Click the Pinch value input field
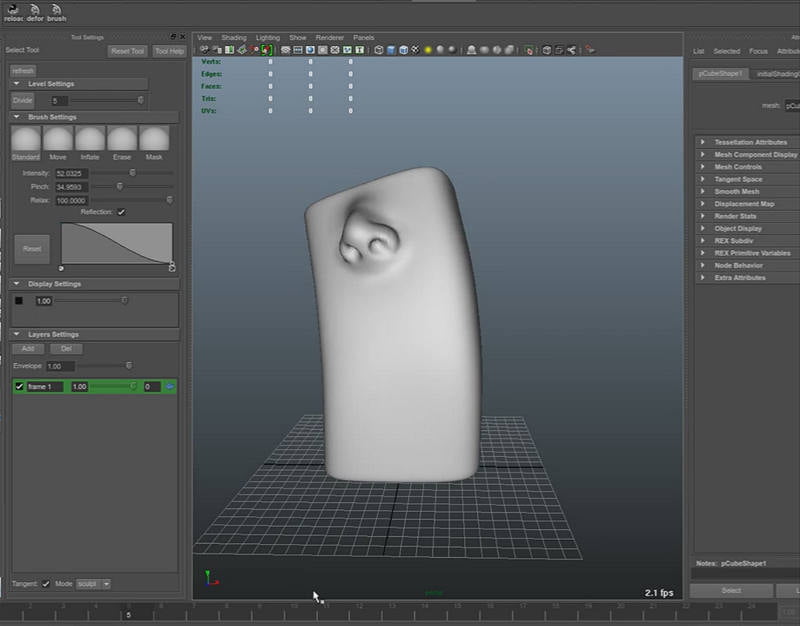The image size is (800, 626). (72, 187)
